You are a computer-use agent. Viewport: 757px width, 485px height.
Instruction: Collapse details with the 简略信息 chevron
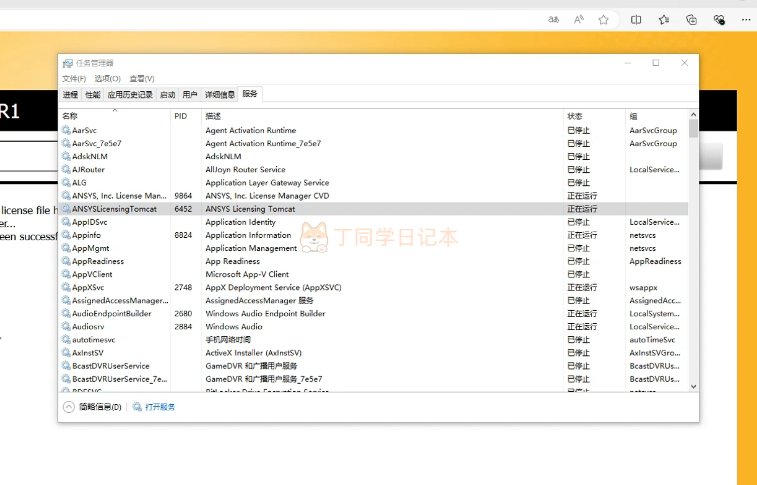click(x=69, y=407)
